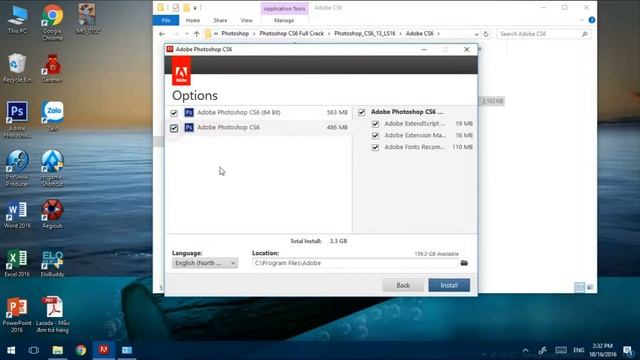Switch to Chrome in the taskbar

tap(81, 350)
